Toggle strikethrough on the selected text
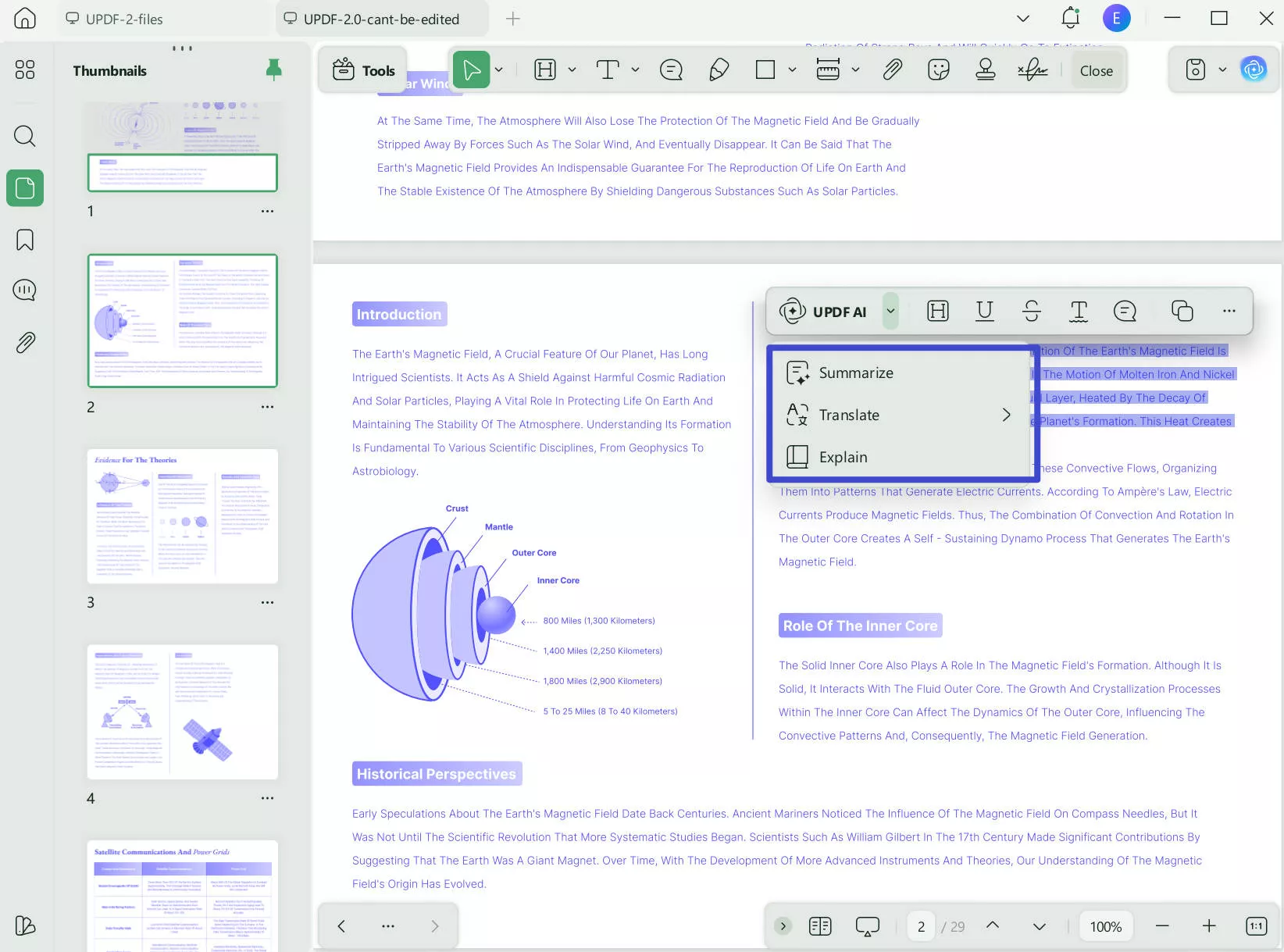Viewport: 1284px width, 952px height. [x=1031, y=311]
